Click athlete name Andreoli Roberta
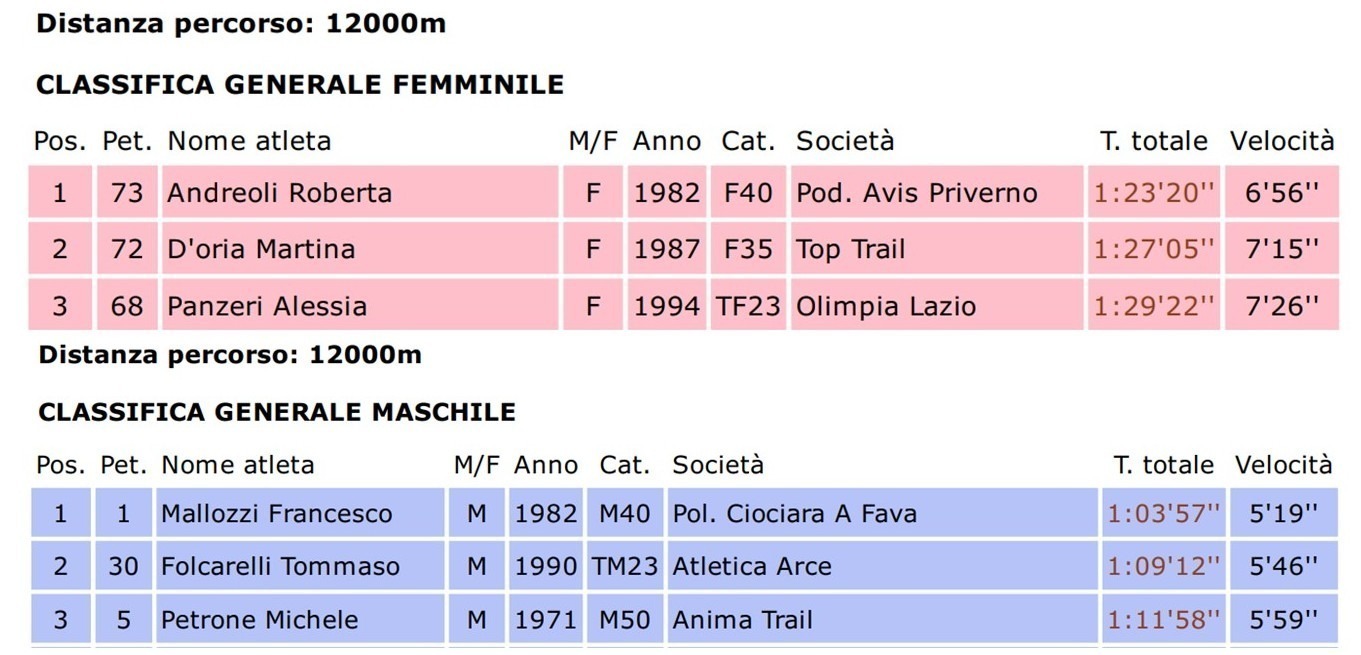 (279, 193)
